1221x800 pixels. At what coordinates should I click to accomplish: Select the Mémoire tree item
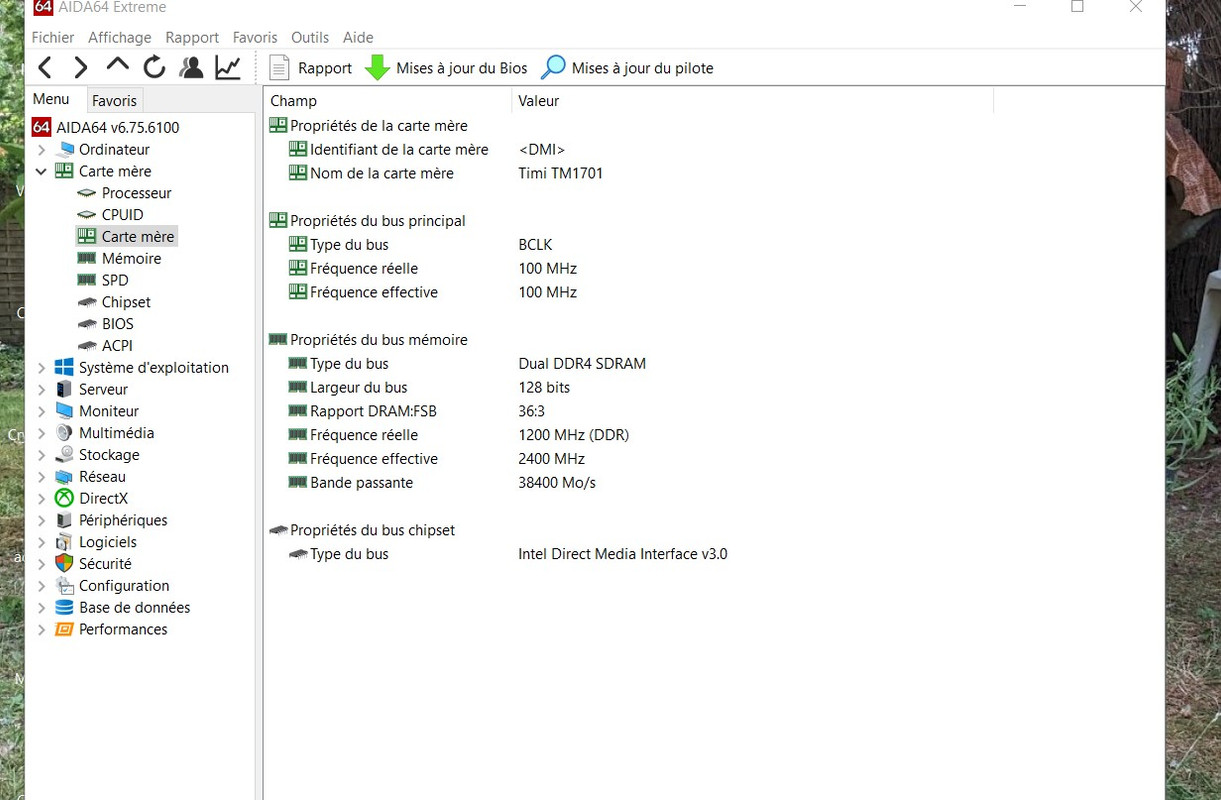pyautogui.click(x=131, y=258)
